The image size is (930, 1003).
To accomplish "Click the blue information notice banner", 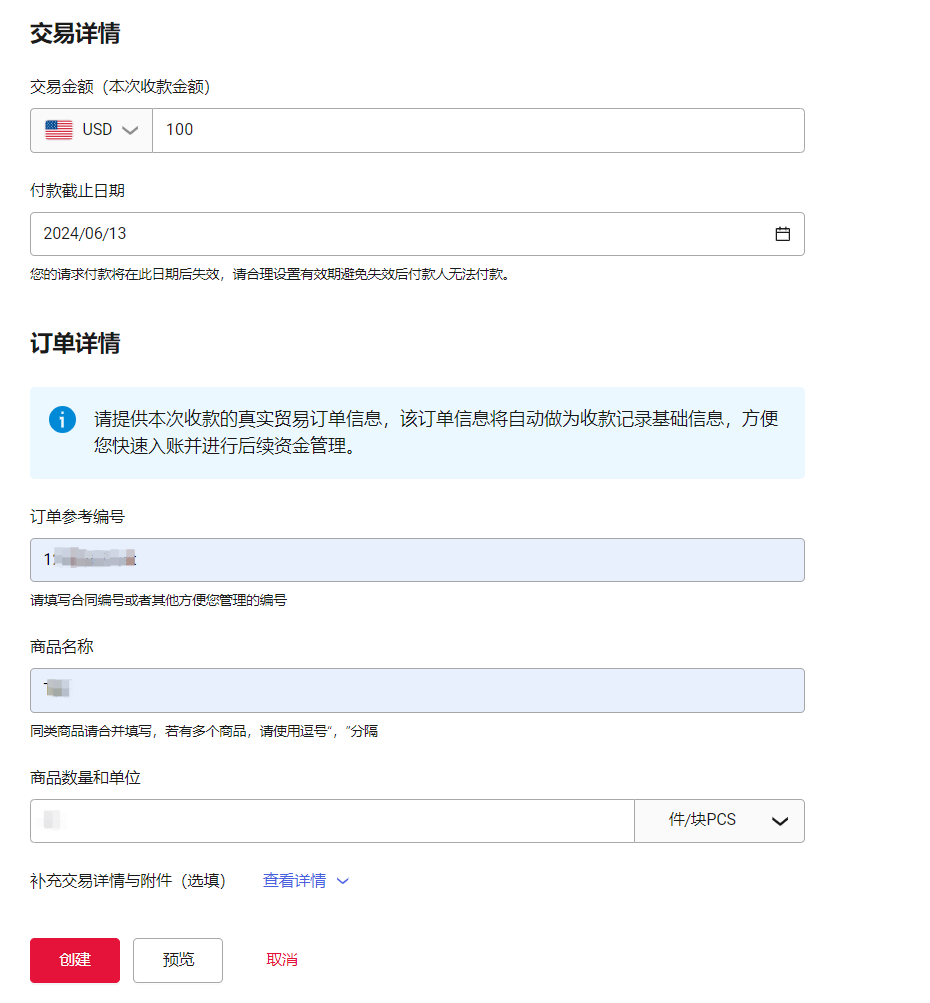I will [416, 432].
